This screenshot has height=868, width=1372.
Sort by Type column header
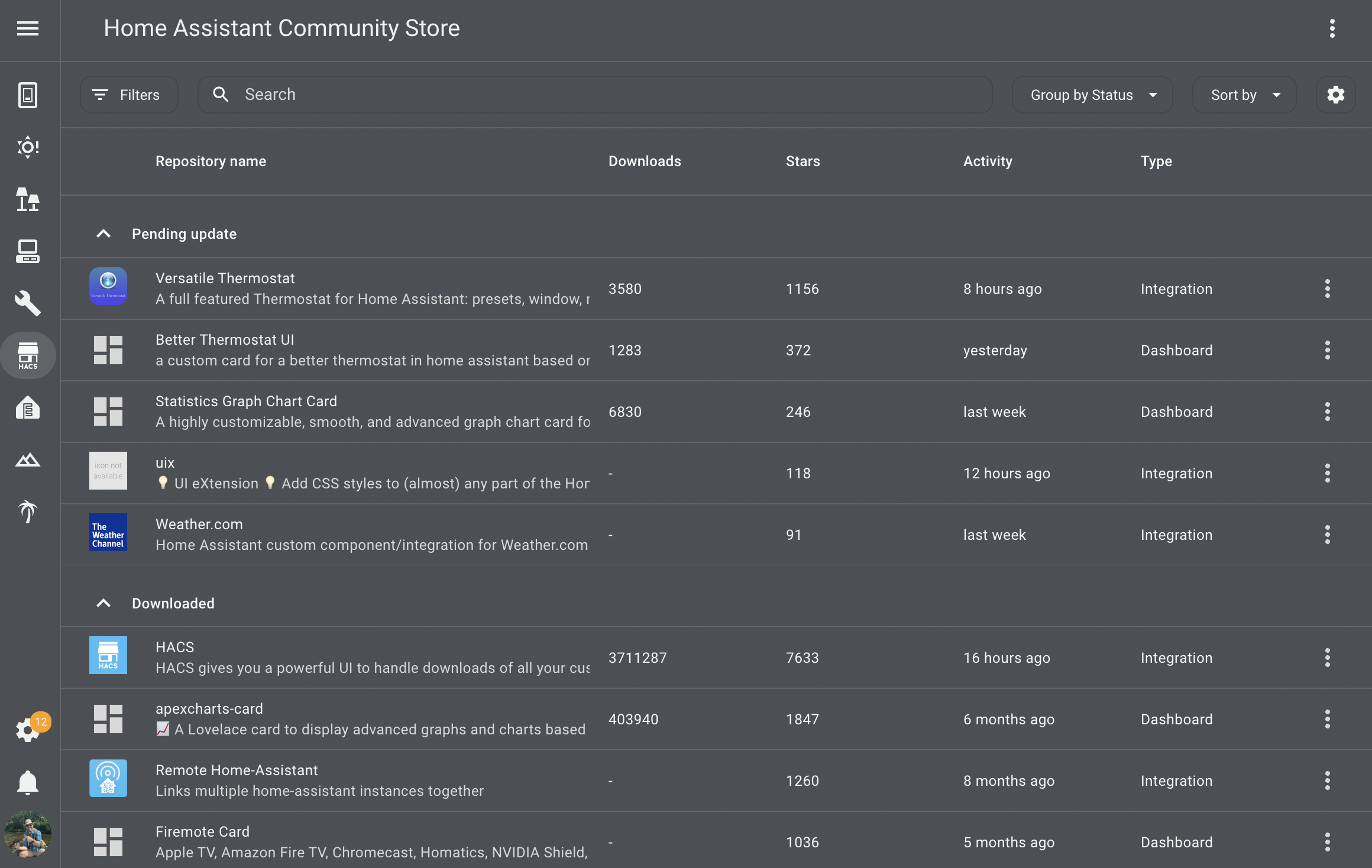pos(1156,161)
